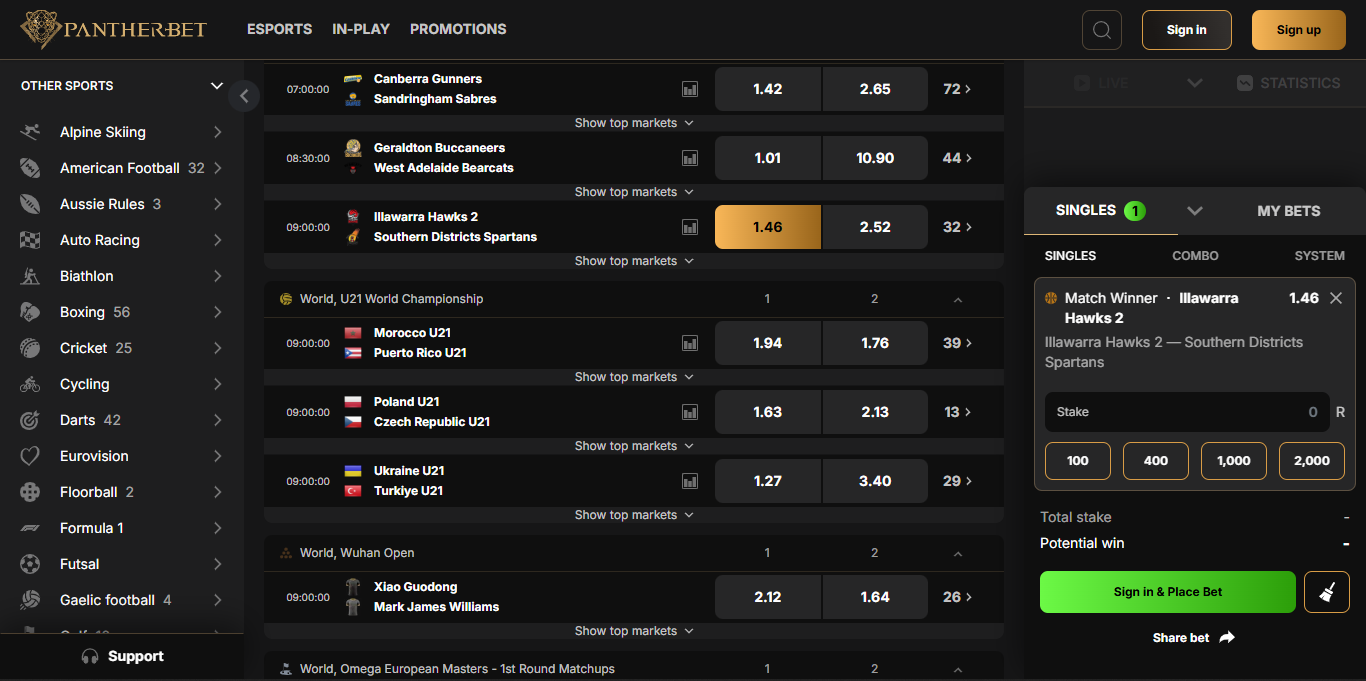Open the search magnifier in the top bar
The image size is (1366, 681).
pyautogui.click(x=1101, y=29)
